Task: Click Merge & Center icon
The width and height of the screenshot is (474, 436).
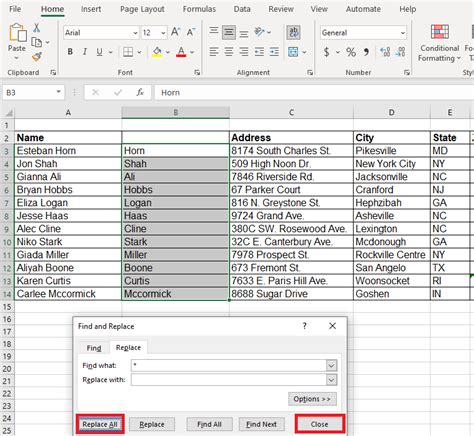Action: click(x=293, y=52)
